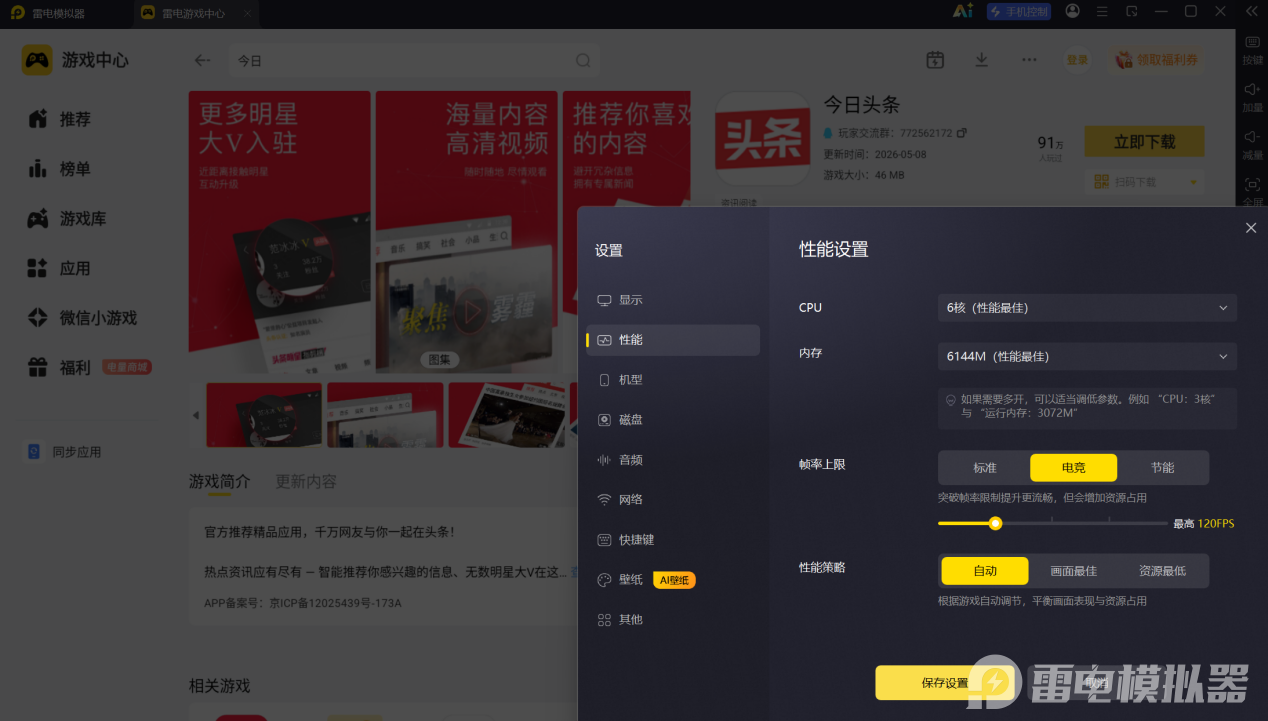The height and width of the screenshot is (721, 1268).
Task: Click the search magnifier icon
Action: 583,60
